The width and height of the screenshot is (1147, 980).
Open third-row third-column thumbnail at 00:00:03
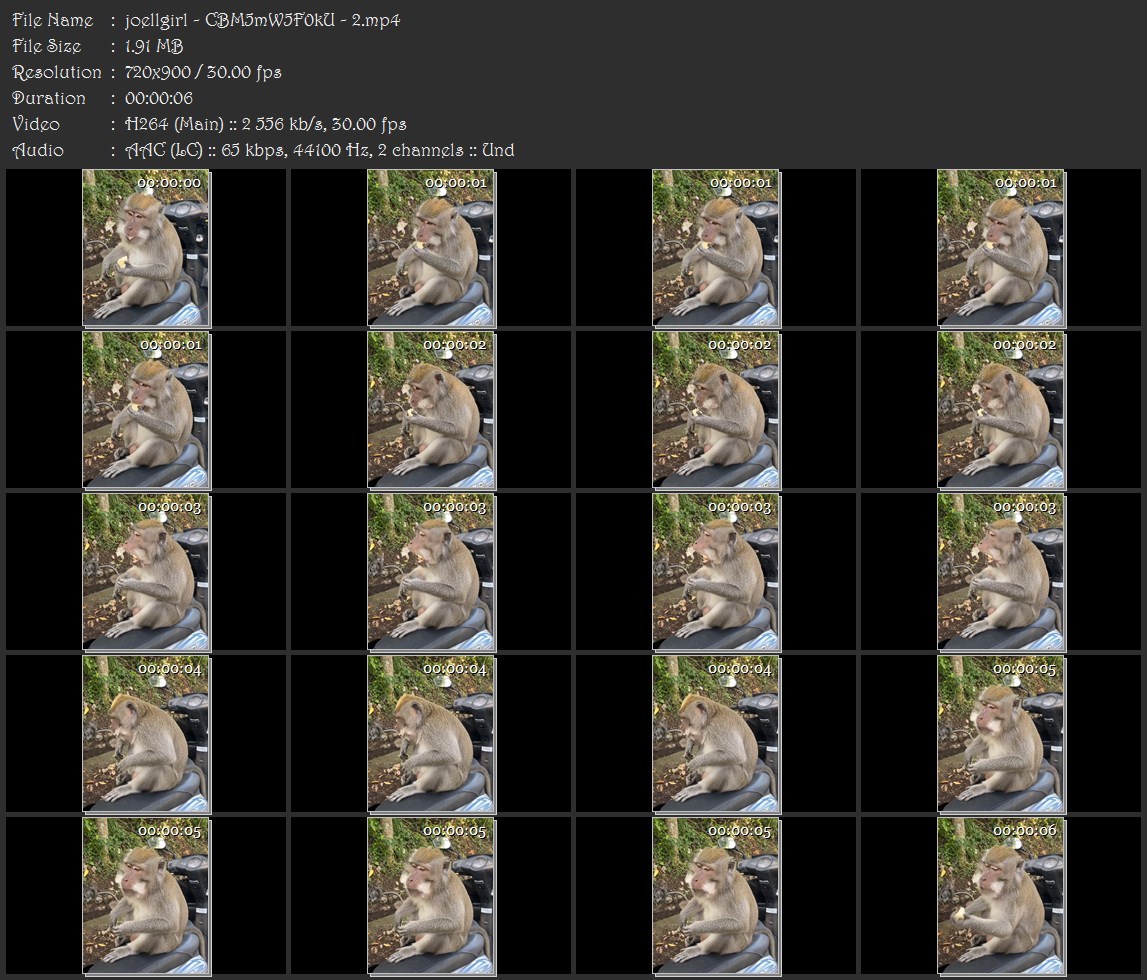pos(716,573)
